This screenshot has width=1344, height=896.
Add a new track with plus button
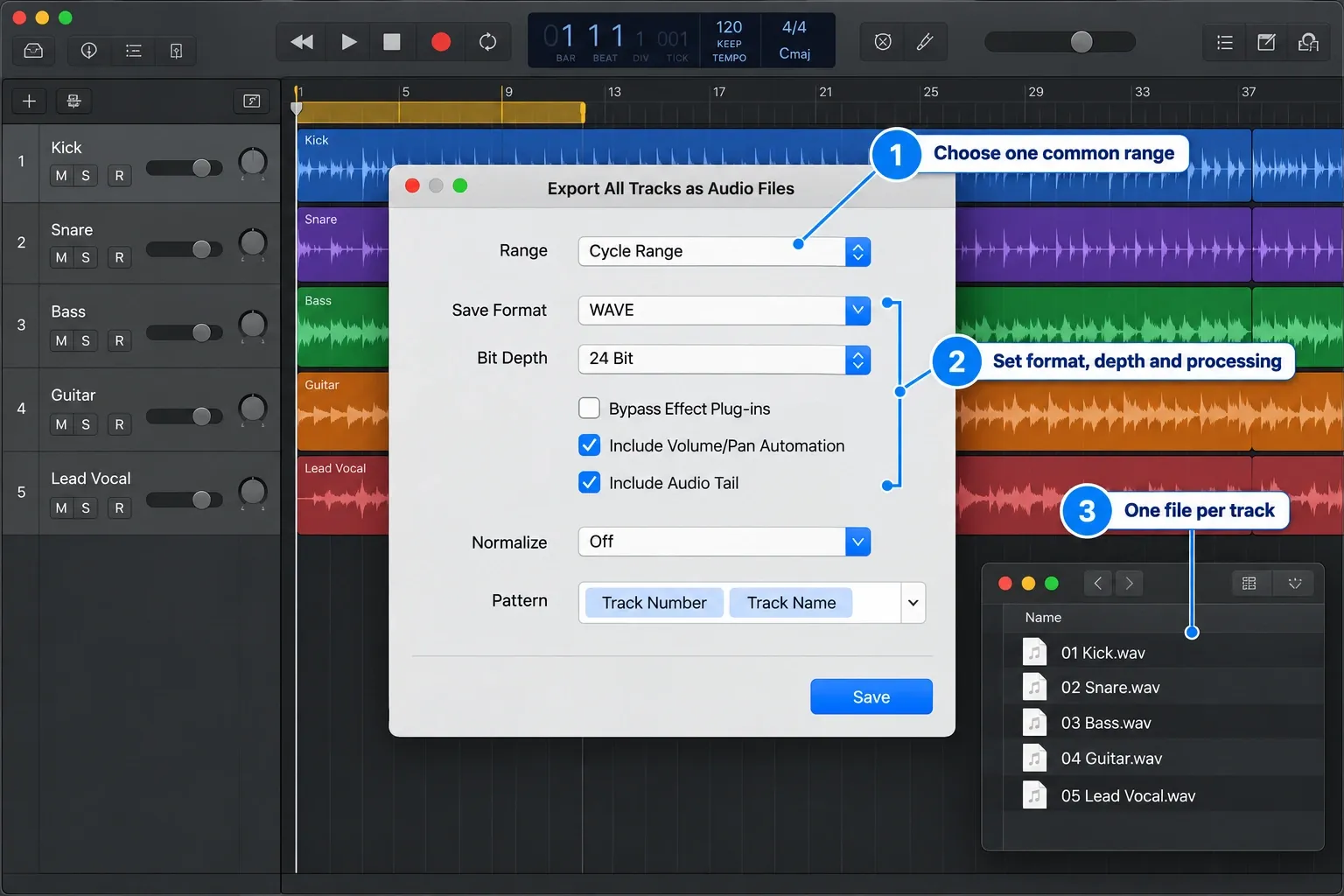(x=29, y=101)
